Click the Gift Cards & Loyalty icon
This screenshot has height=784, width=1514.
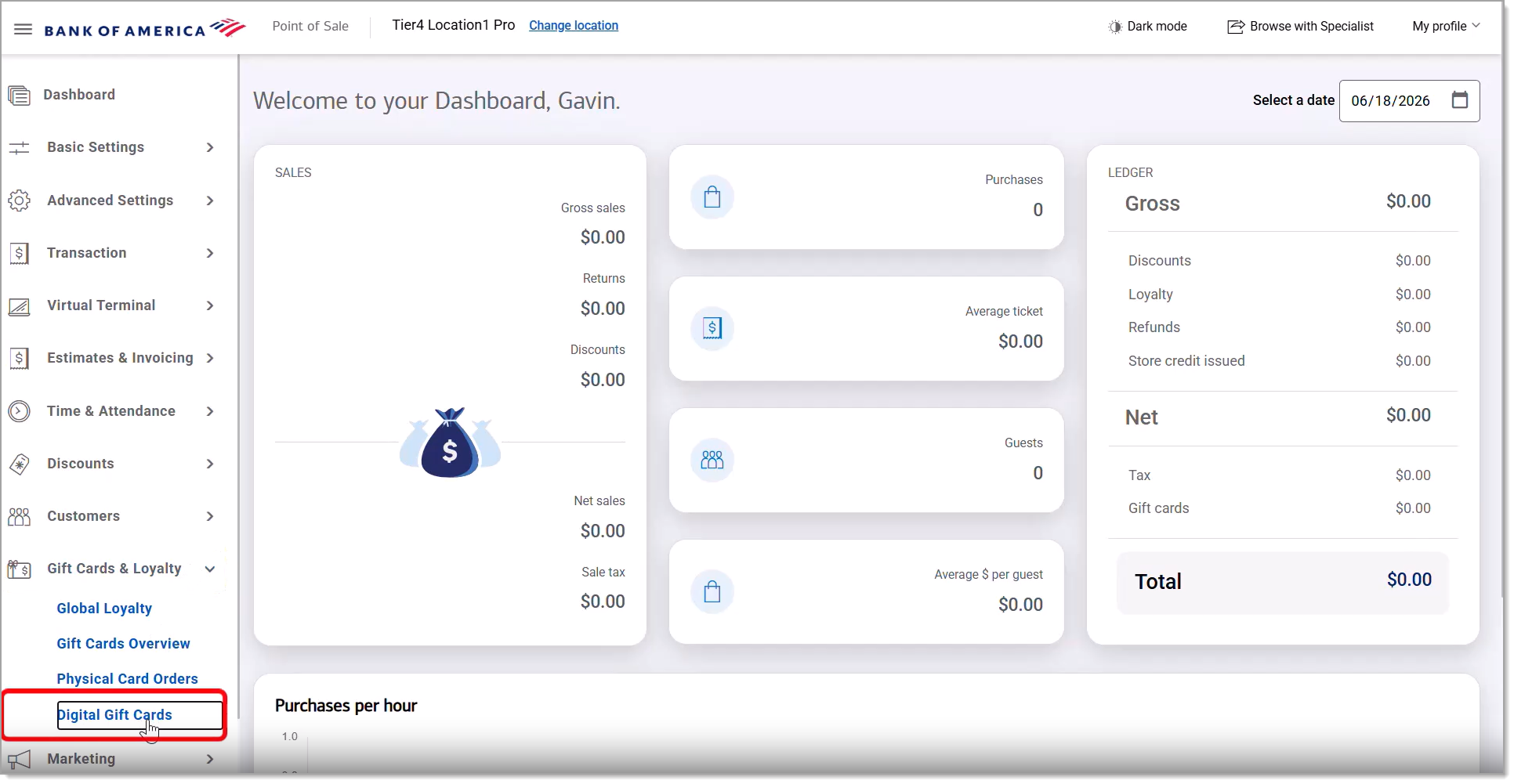[x=19, y=569]
